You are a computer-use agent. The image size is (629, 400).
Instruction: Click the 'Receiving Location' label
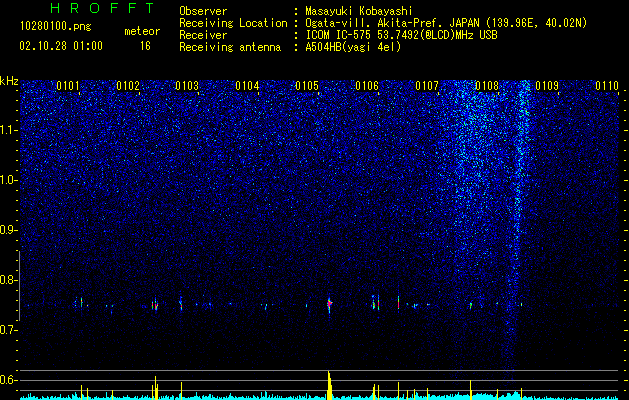click(x=233, y=24)
